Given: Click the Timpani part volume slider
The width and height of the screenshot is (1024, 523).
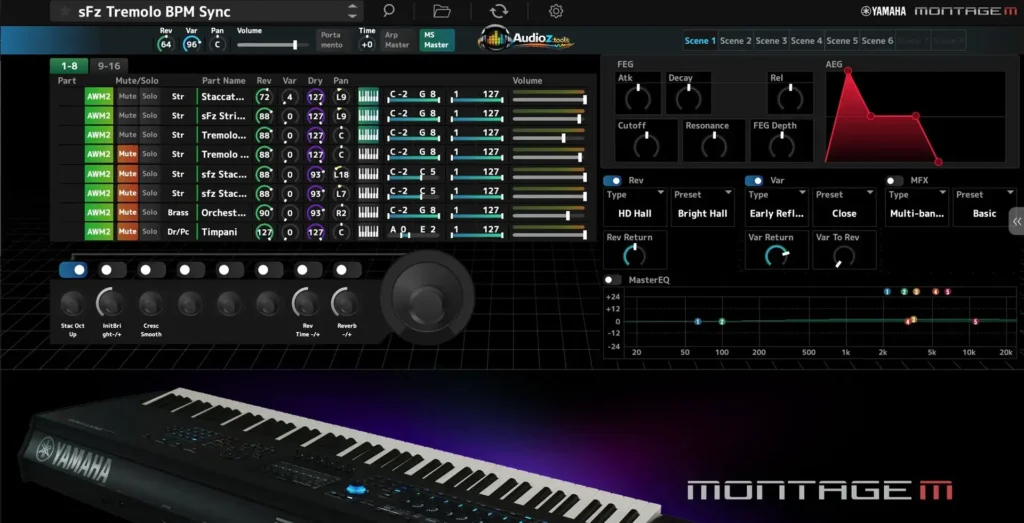Looking at the screenshot, I should [549, 234].
